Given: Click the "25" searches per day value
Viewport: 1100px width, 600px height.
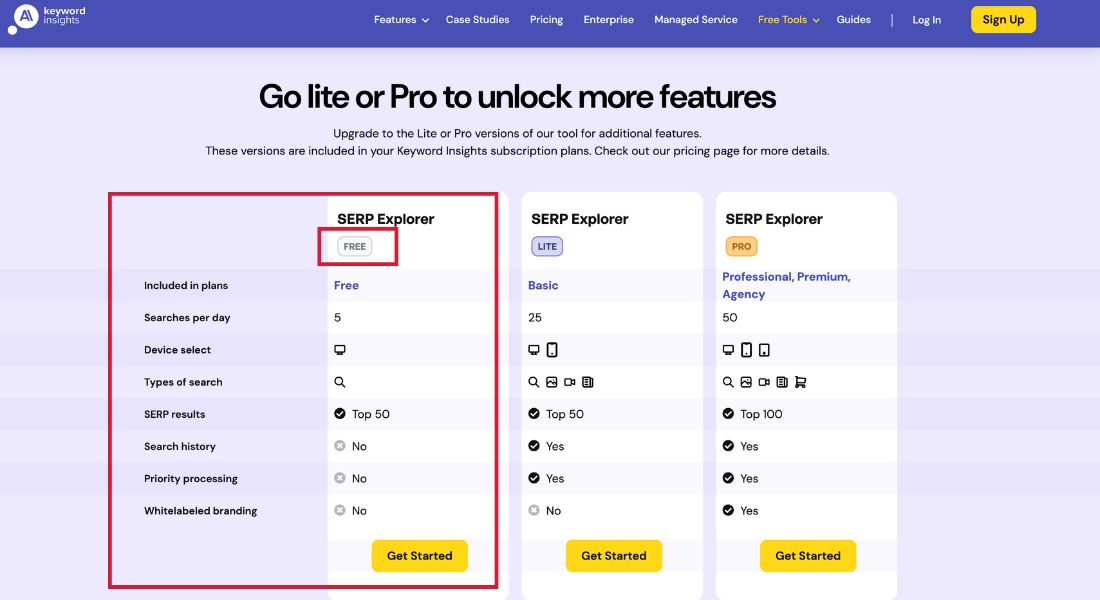Looking at the screenshot, I should (x=535, y=317).
